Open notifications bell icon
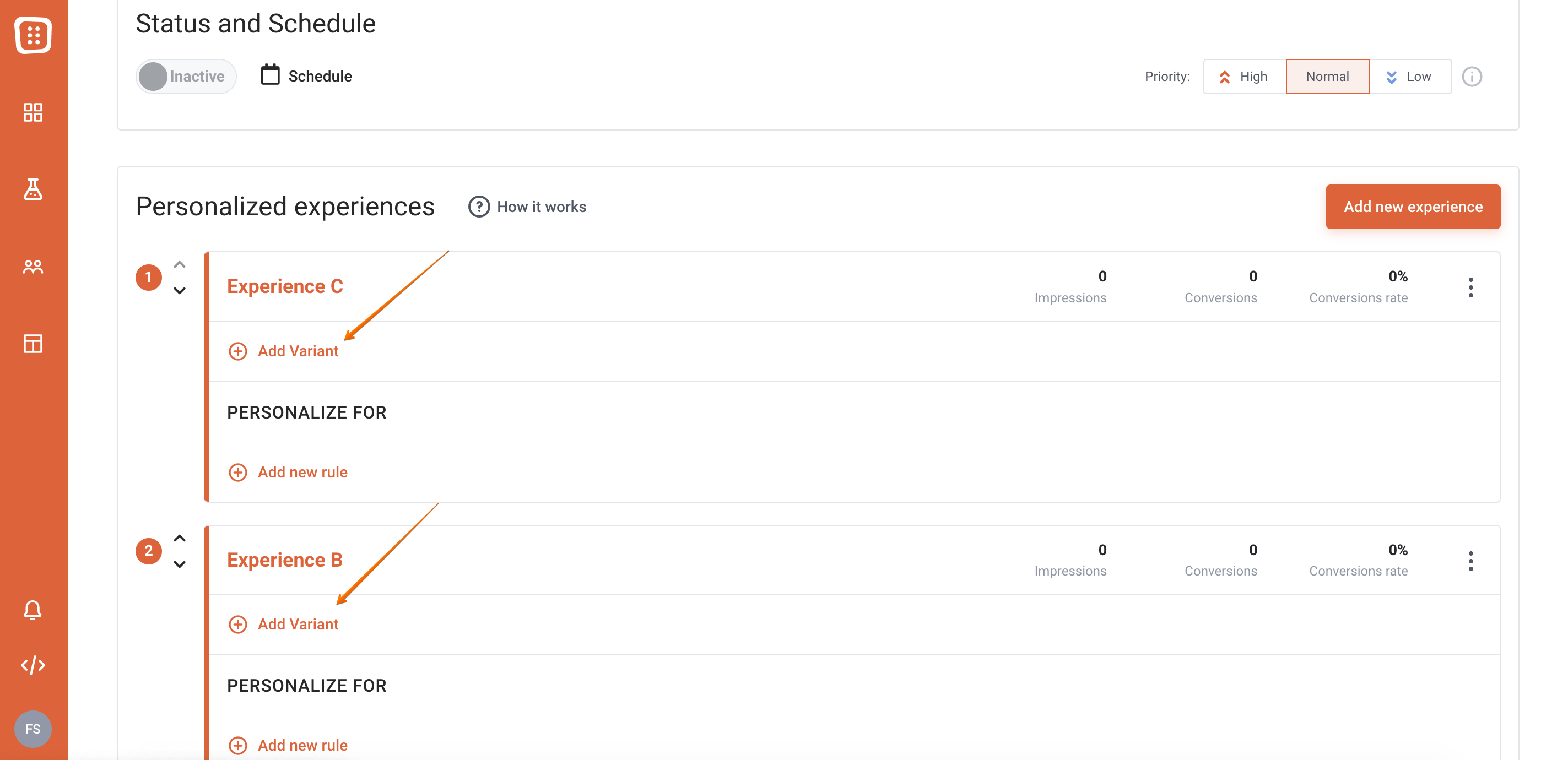1568x760 pixels. point(33,610)
